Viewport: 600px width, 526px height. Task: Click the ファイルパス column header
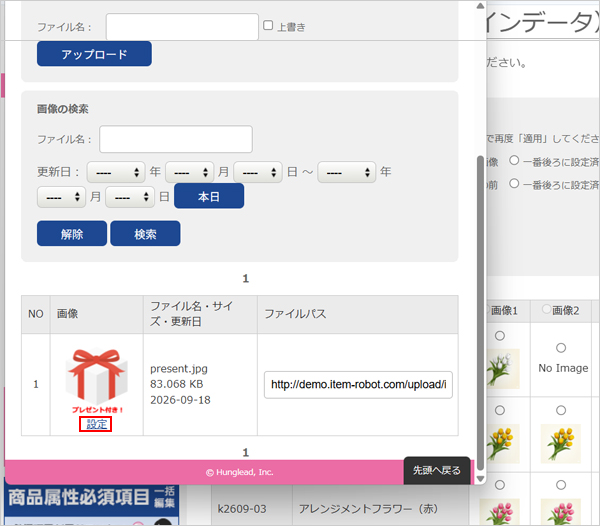tap(295, 314)
